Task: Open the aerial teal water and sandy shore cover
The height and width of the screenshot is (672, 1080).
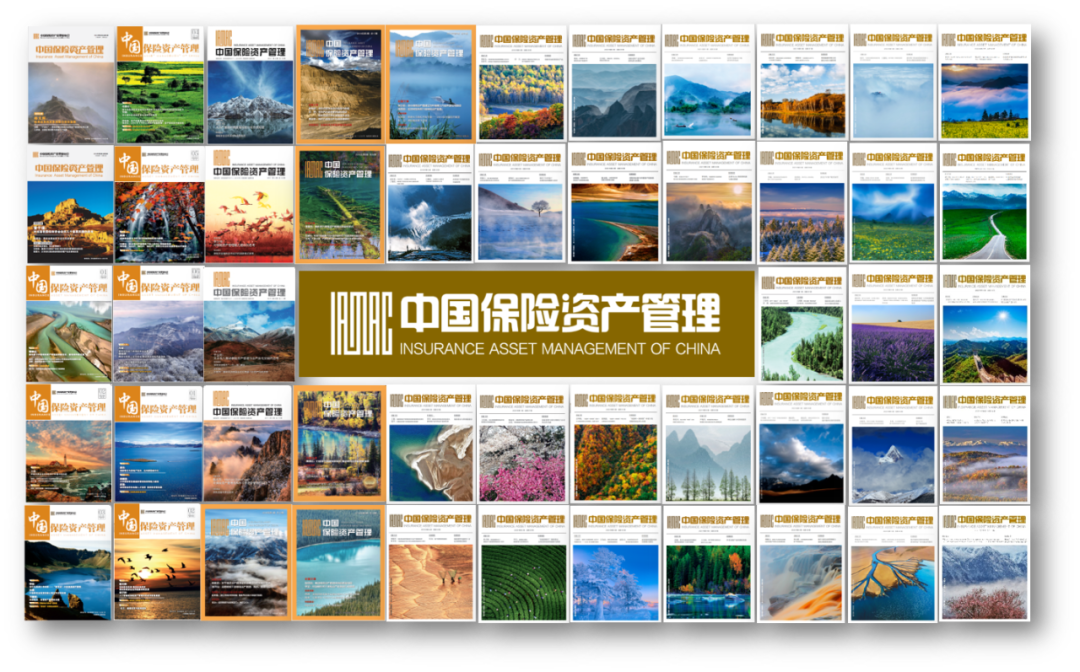Action: [431, 445]
